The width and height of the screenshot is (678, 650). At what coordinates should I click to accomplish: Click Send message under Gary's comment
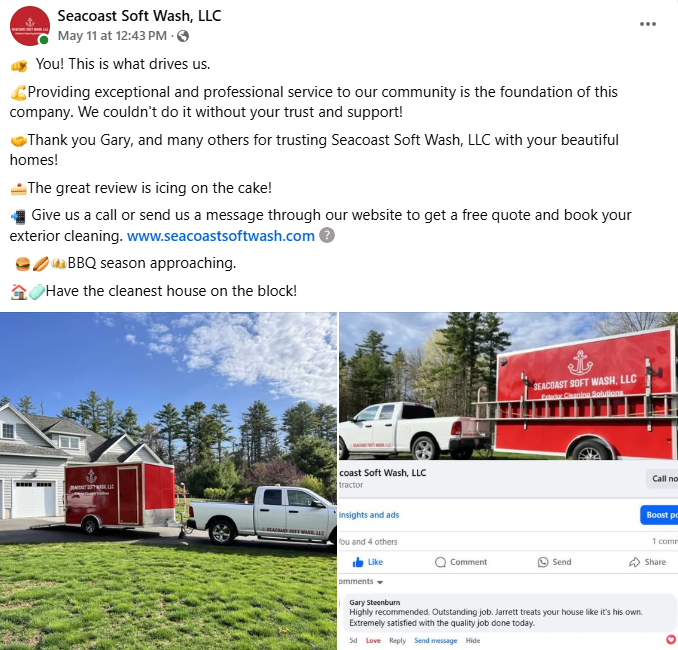435,640
